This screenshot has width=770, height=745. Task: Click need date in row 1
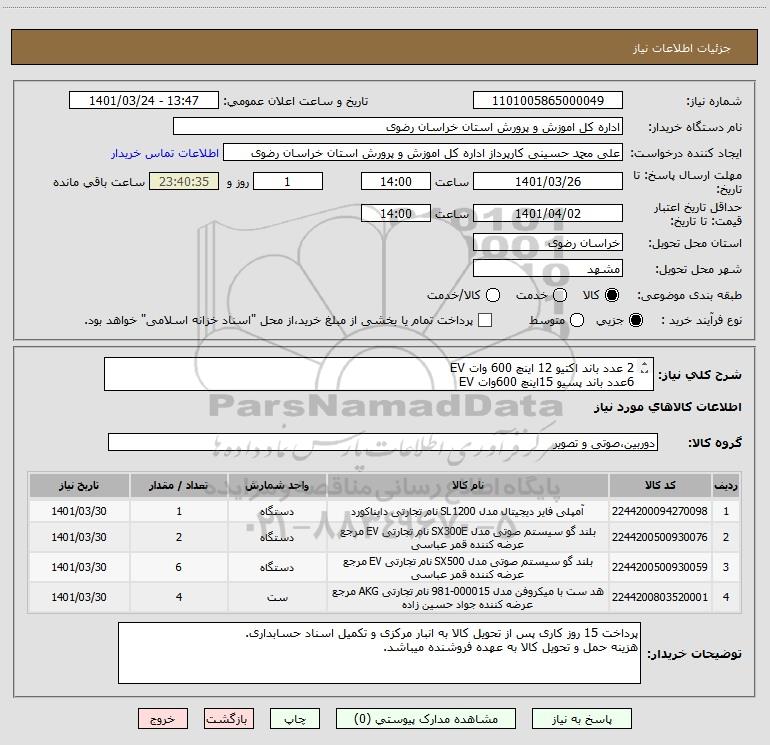click(x=79, y=511)
